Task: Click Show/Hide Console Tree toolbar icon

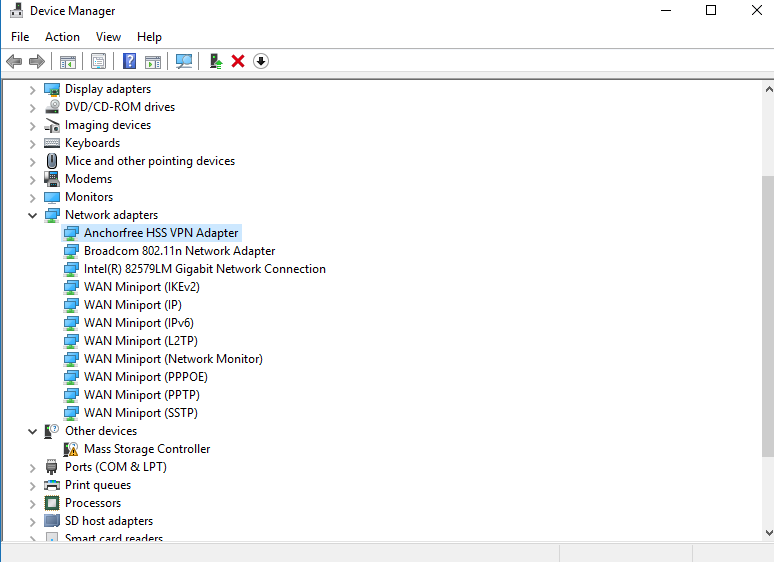Action: click(x=67, y=62)
